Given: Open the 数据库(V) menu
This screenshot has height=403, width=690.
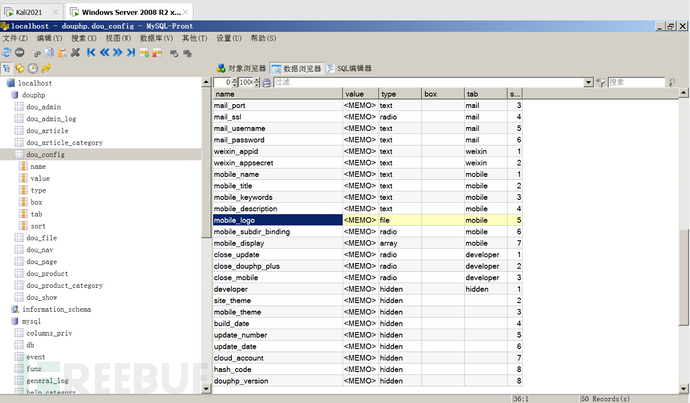Looking at the screenshot, I should click(158, 38).
